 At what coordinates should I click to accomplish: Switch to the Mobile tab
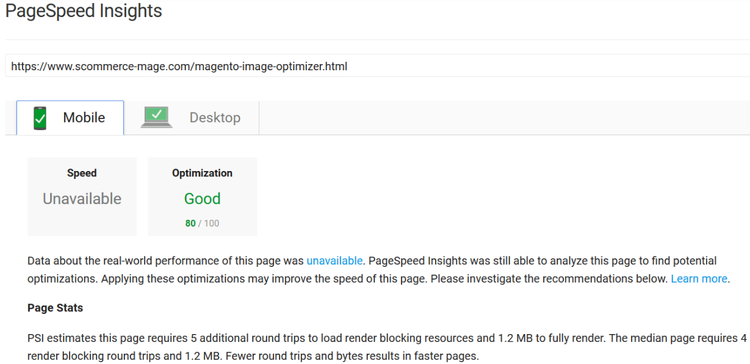coord(70,118)
